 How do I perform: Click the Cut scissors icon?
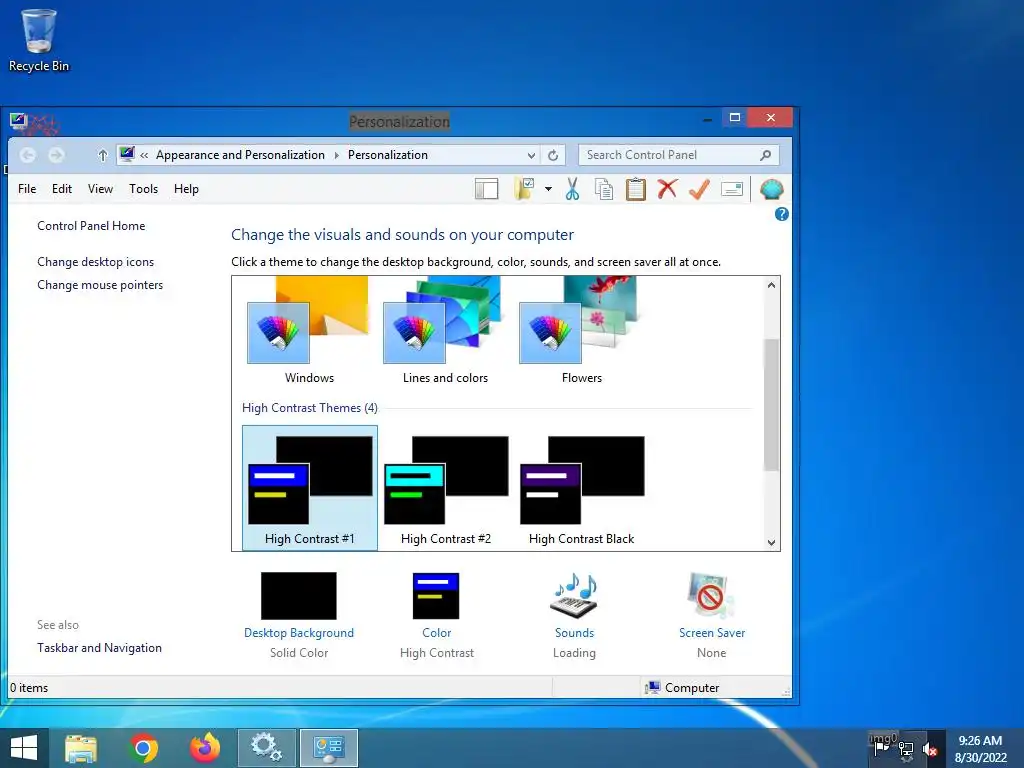point(573,189)
